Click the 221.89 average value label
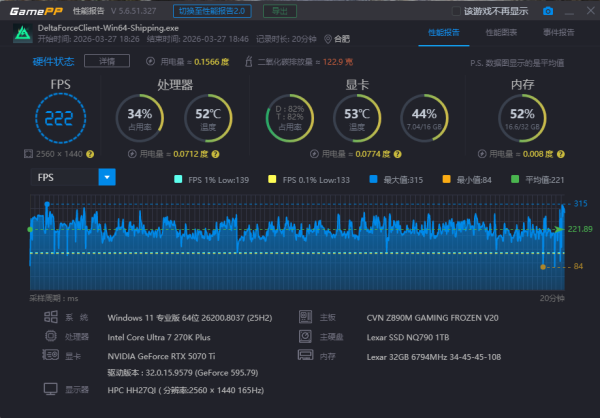This screenshot has width=600, height=418. tap(580, 229)
